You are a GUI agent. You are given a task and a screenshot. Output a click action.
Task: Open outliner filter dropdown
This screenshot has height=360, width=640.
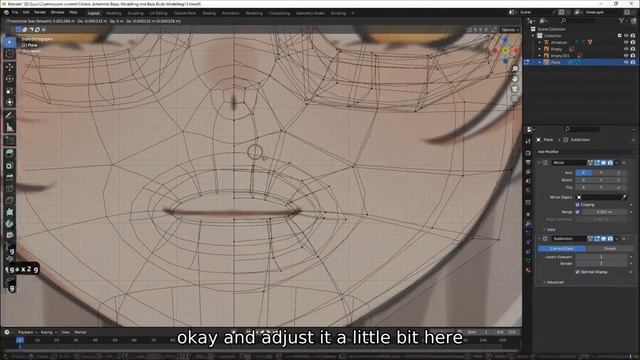(x=622, y=20)
